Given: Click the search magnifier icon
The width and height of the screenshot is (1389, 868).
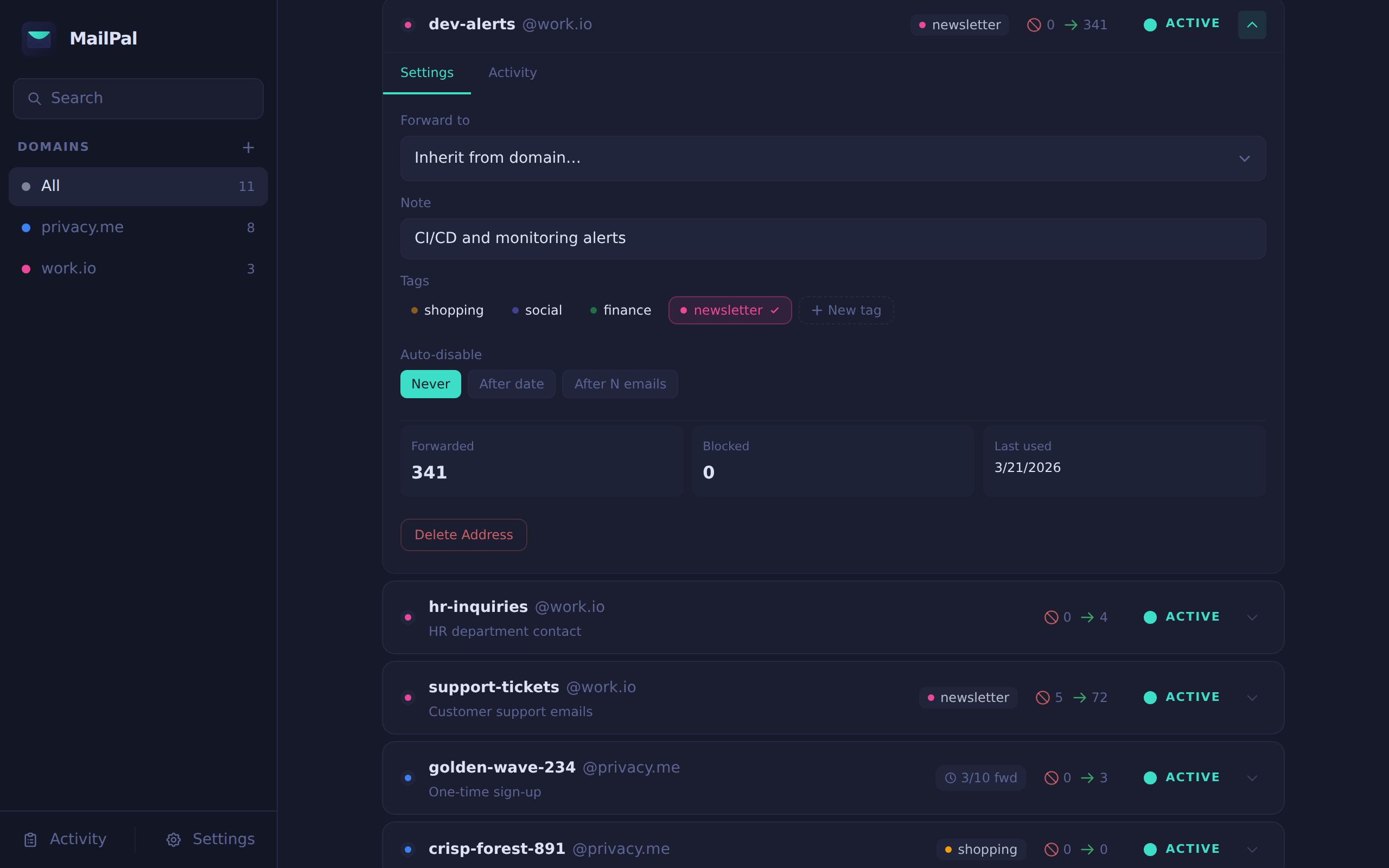Looking at the screenshot, I should pos(34,99).
